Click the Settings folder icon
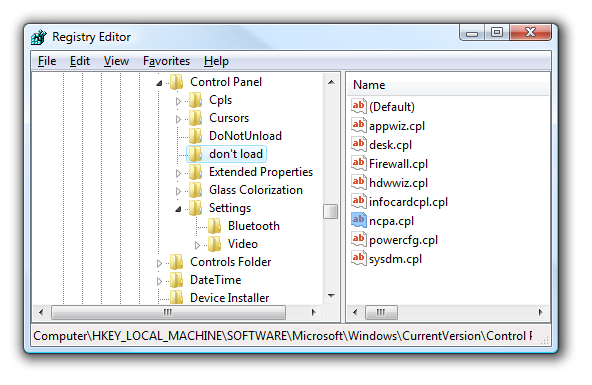 click(x=196, y=208)
